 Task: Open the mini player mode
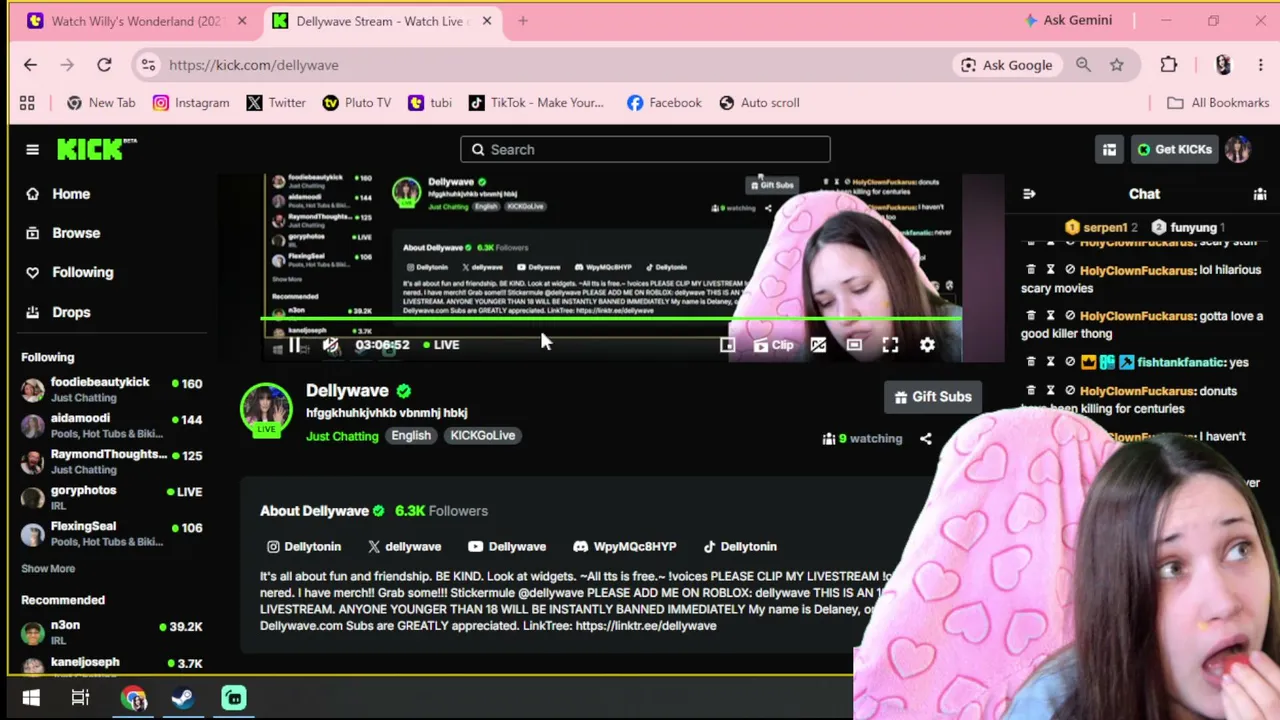(x=727, y=345)
